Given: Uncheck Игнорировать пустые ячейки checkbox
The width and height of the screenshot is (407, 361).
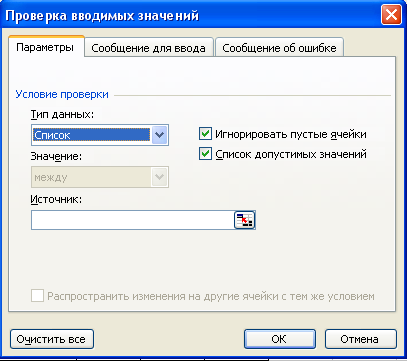Looking at the screenshot, I should (x=205, y=134).
